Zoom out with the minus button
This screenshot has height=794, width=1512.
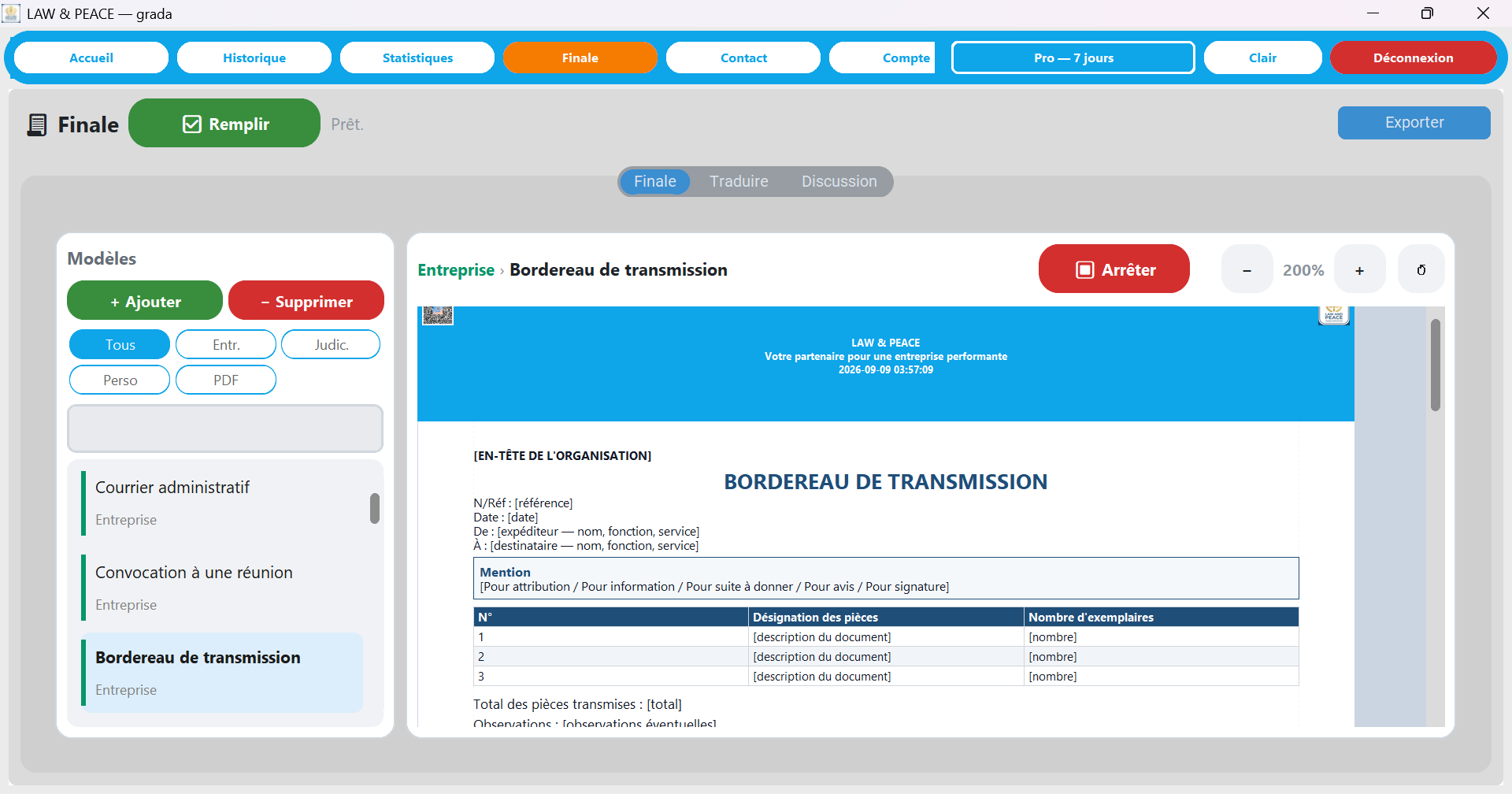click(x=1247, y=269)
